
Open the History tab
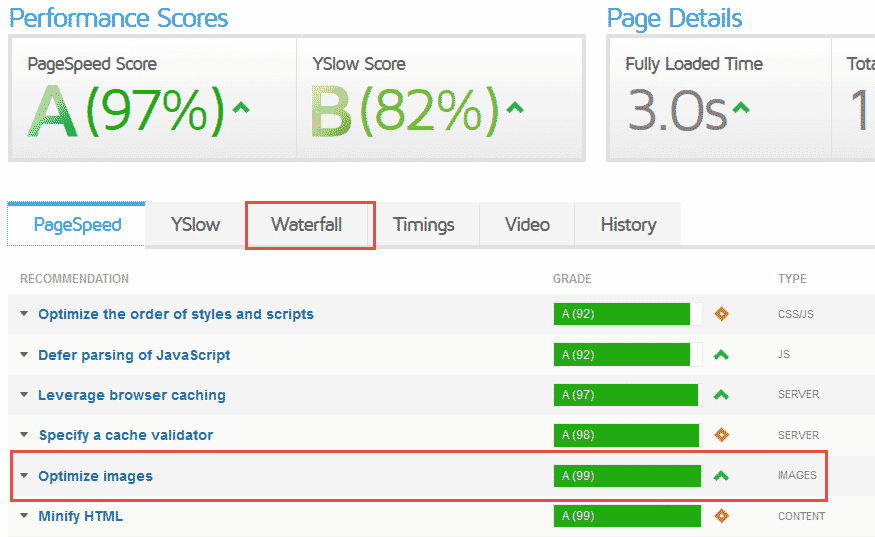[x=628, y=225]
